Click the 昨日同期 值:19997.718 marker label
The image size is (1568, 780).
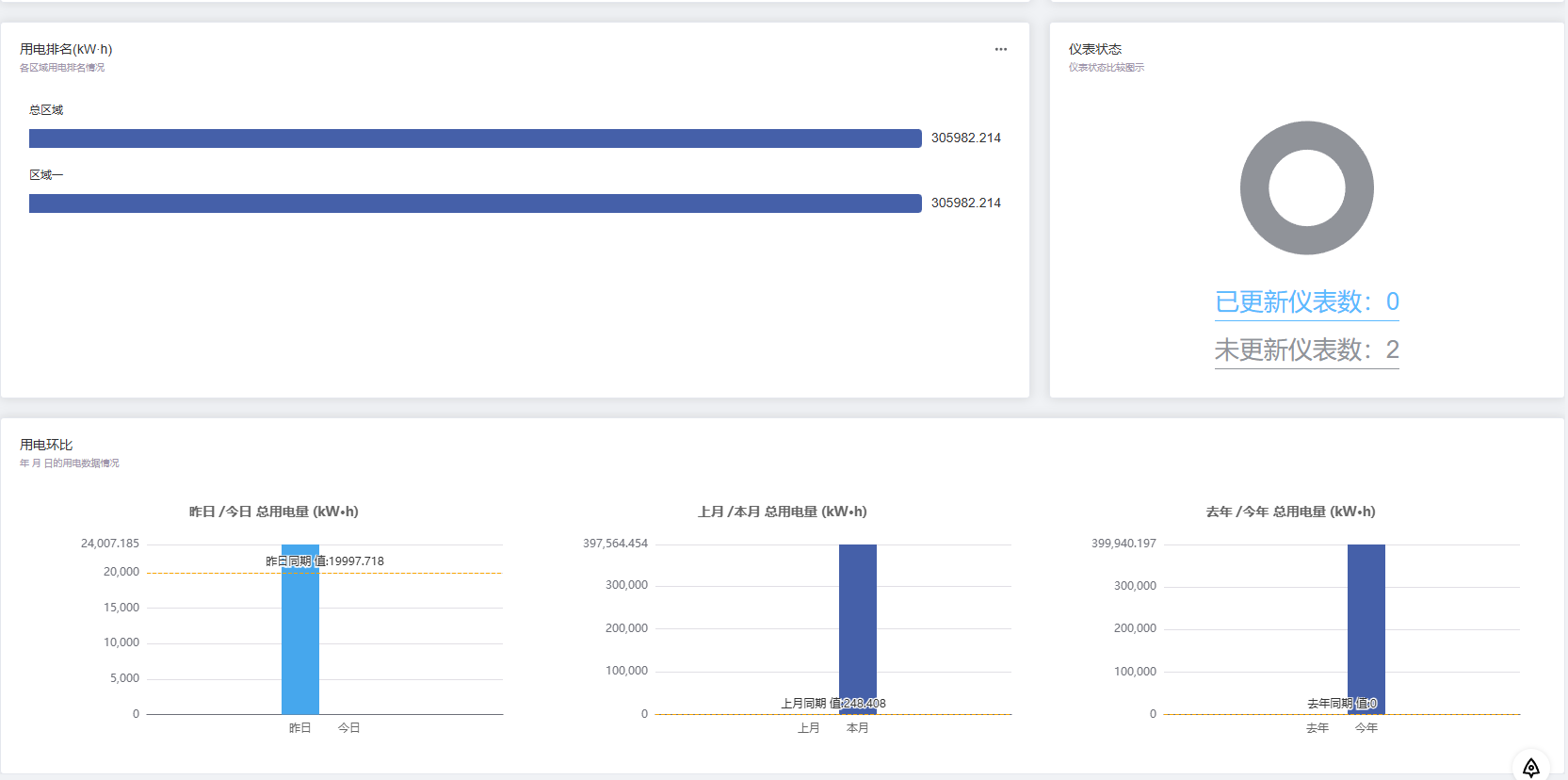pyautogui.click(x=325, y=561)
